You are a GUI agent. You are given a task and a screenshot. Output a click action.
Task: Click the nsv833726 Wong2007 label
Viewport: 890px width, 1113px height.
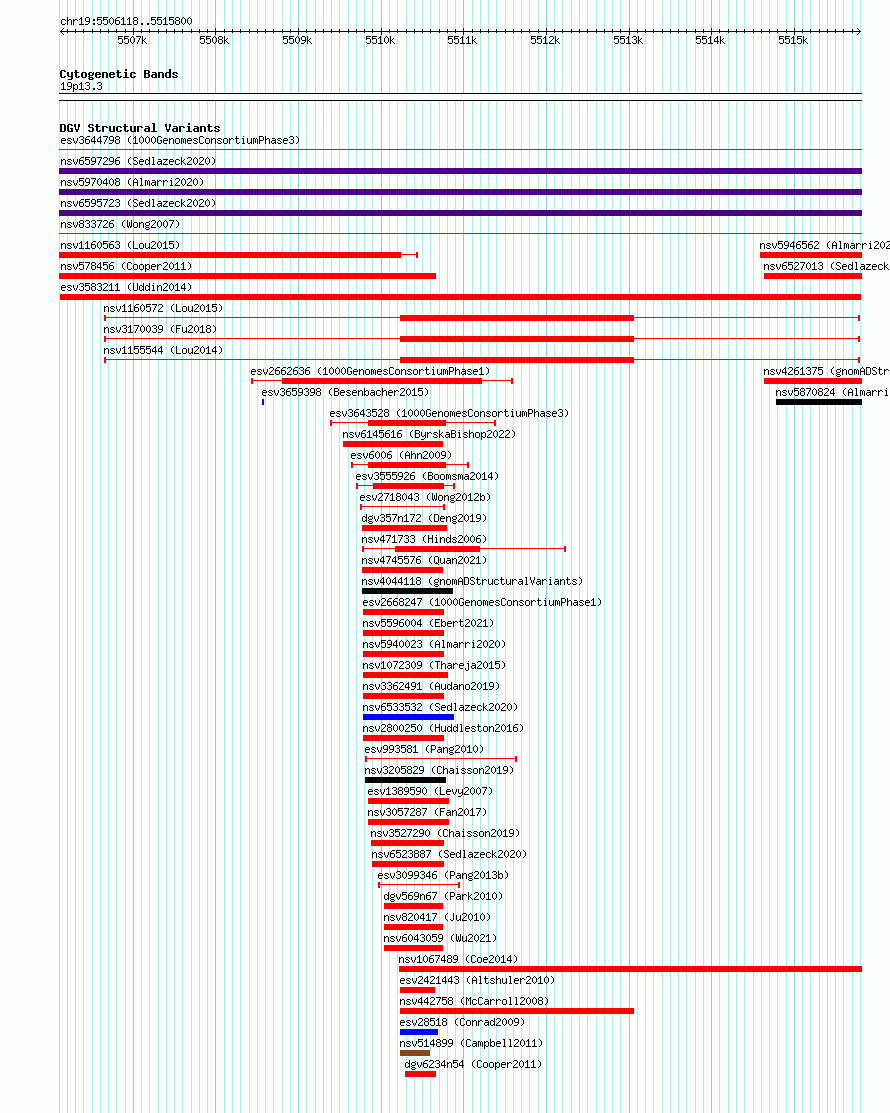click(x=120, y=224)
